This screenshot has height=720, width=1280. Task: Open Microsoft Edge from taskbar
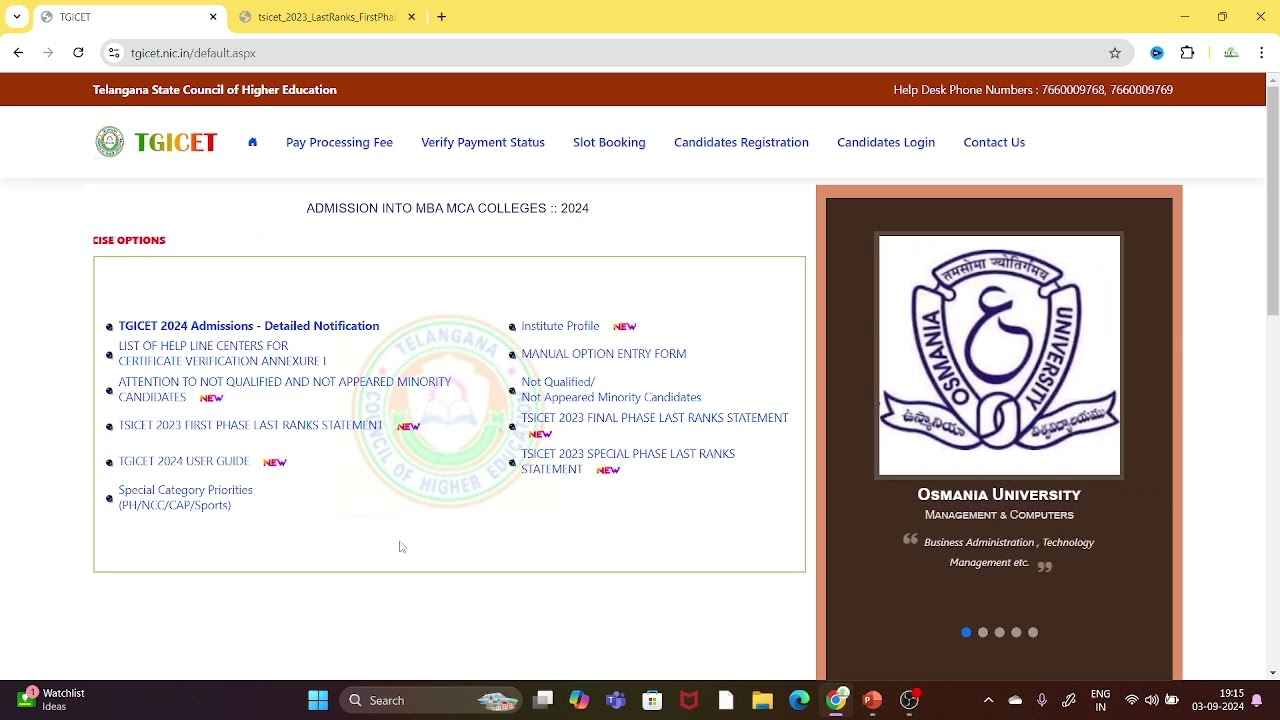pyautogui.click(x=799, y=700)
